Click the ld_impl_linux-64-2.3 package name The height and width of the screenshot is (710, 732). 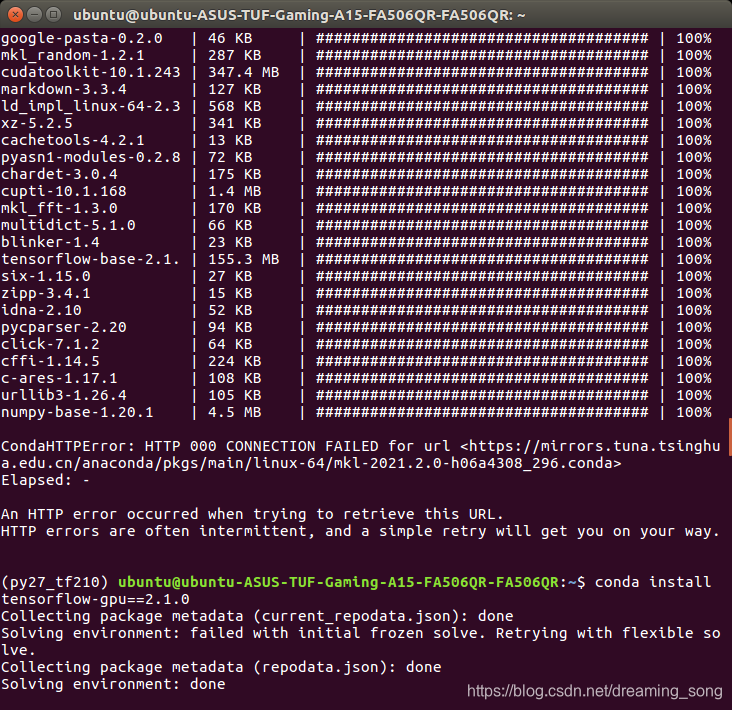pyautogui.click(x=91, y=106)
